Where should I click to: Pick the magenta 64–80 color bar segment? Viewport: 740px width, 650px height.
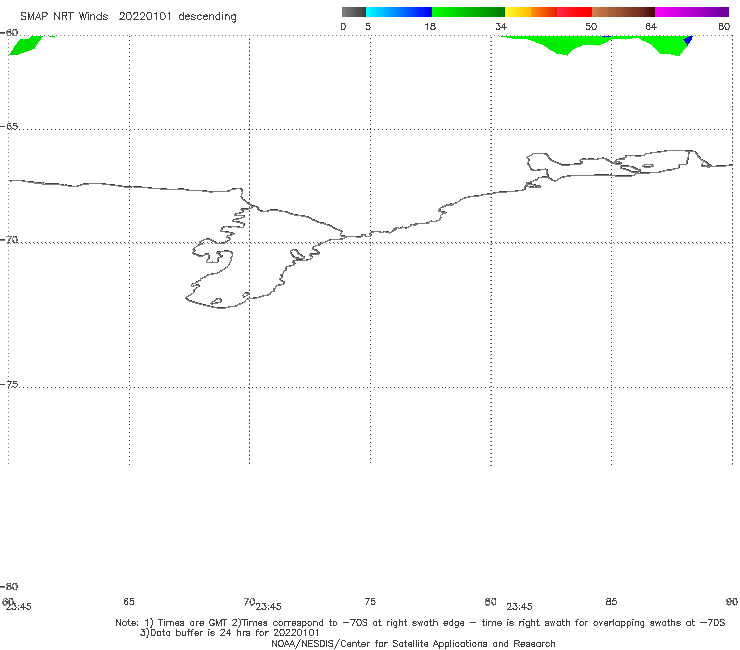pos(692,12)
